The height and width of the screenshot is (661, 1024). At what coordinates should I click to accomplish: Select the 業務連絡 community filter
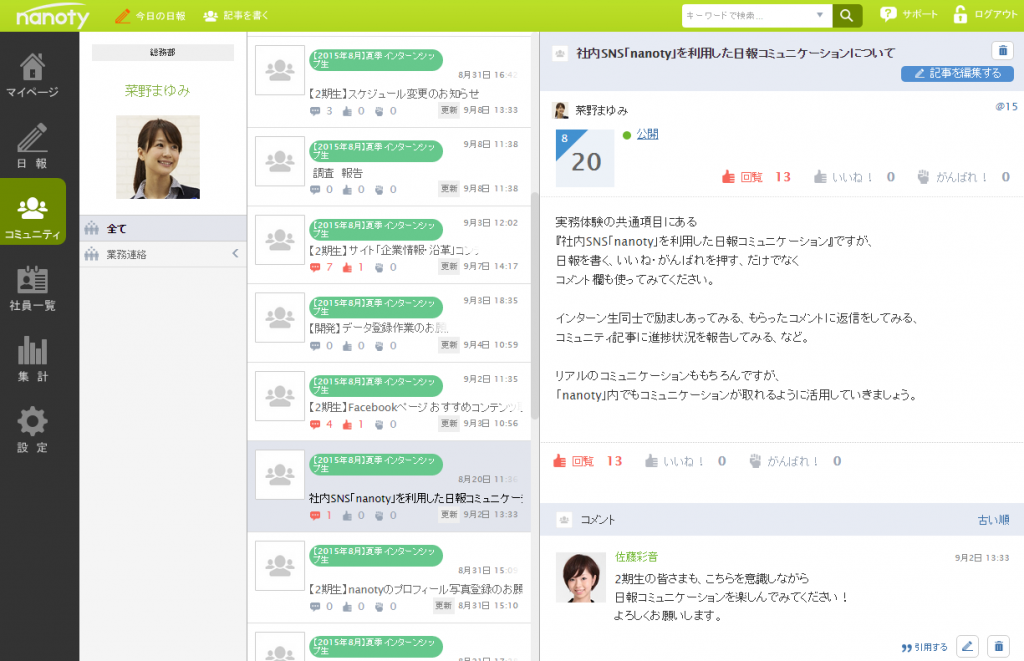(x=163, y=254)
